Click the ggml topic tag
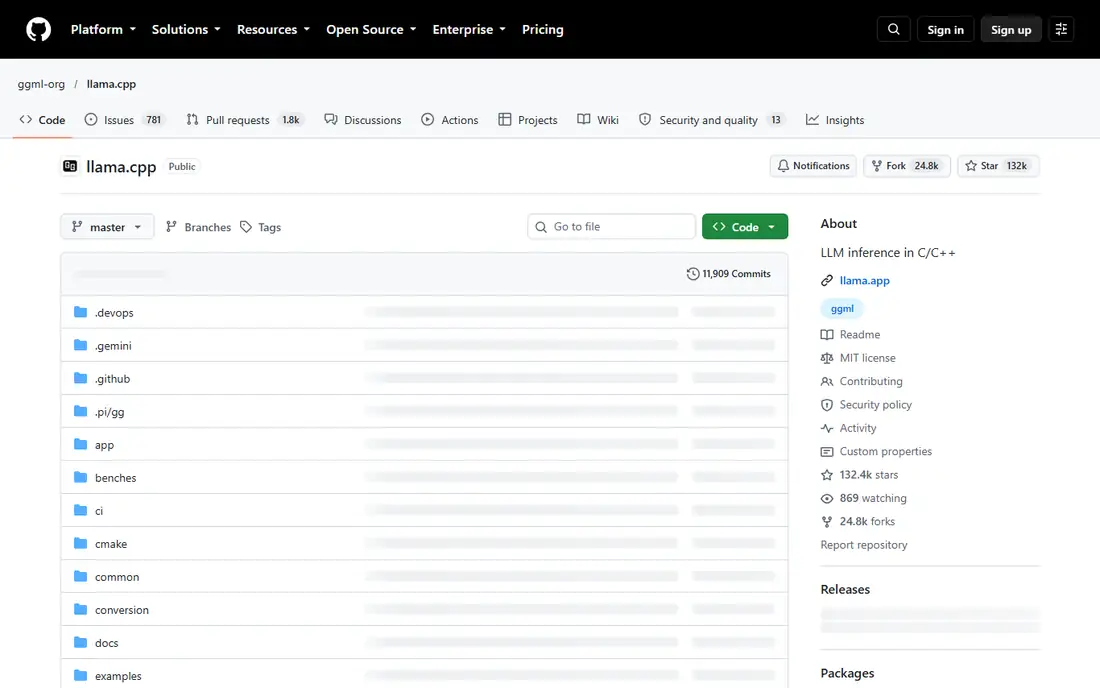Screen dimensions: 1100x688 pos(842,309)
